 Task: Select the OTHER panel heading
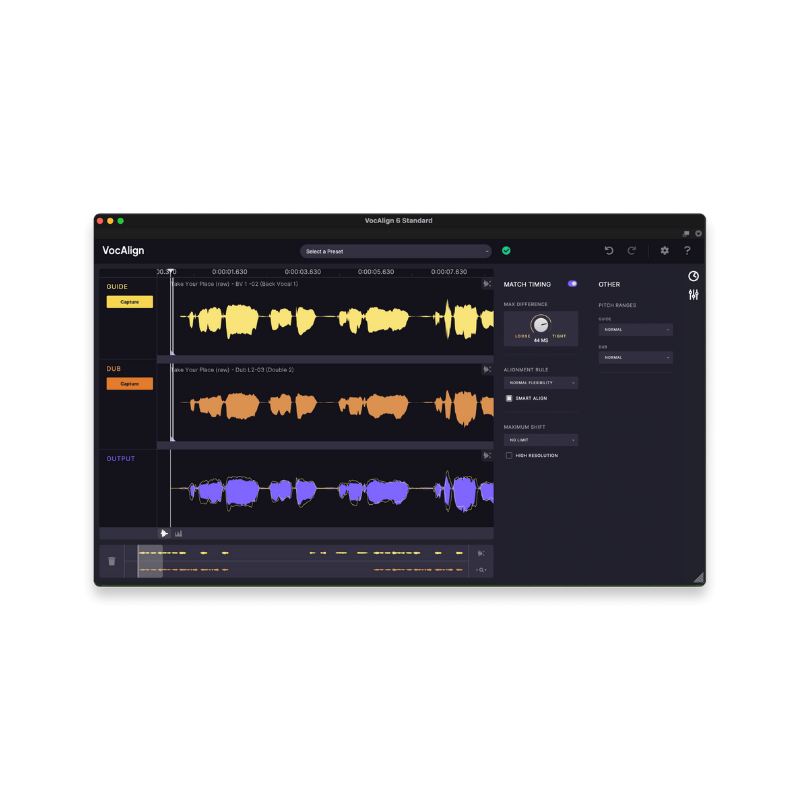click(x=608, y=284)
